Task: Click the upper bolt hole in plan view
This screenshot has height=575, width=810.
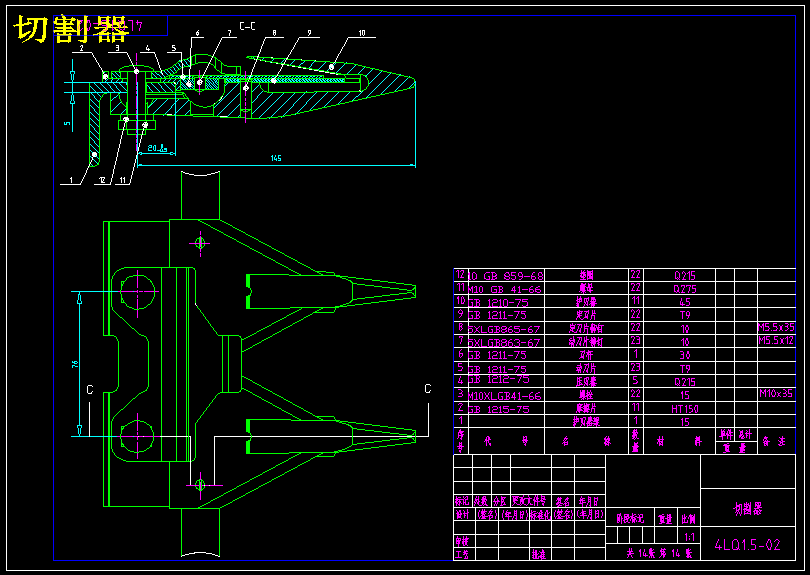Action: point(137,291)
